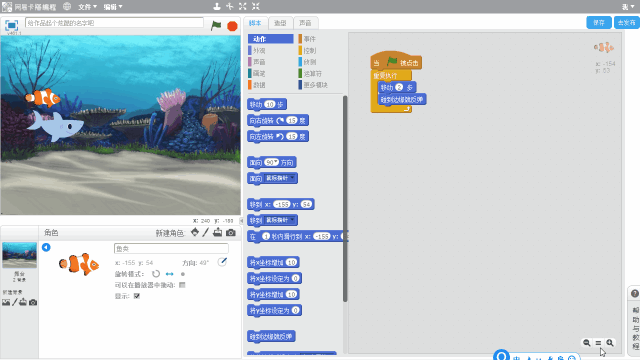
Task: Set rotation mode to all-around rotate
Action: (156, 274)
